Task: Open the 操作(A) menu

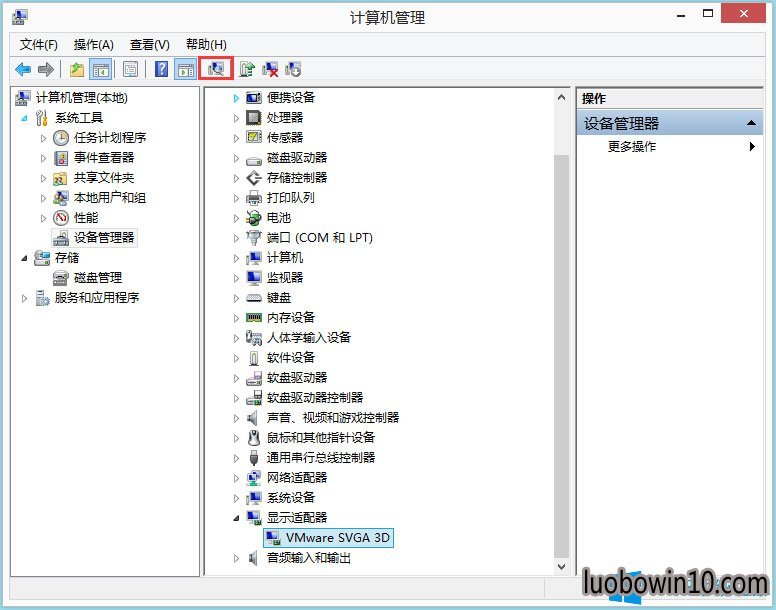Action: (94, 45)
